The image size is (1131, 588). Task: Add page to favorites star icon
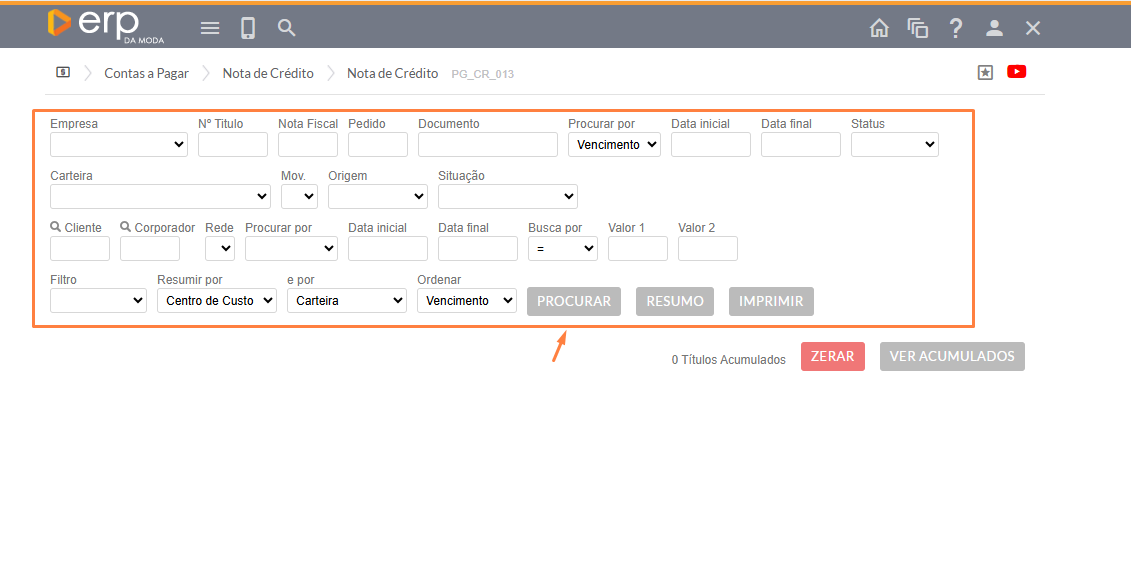[x=985, y=72]
